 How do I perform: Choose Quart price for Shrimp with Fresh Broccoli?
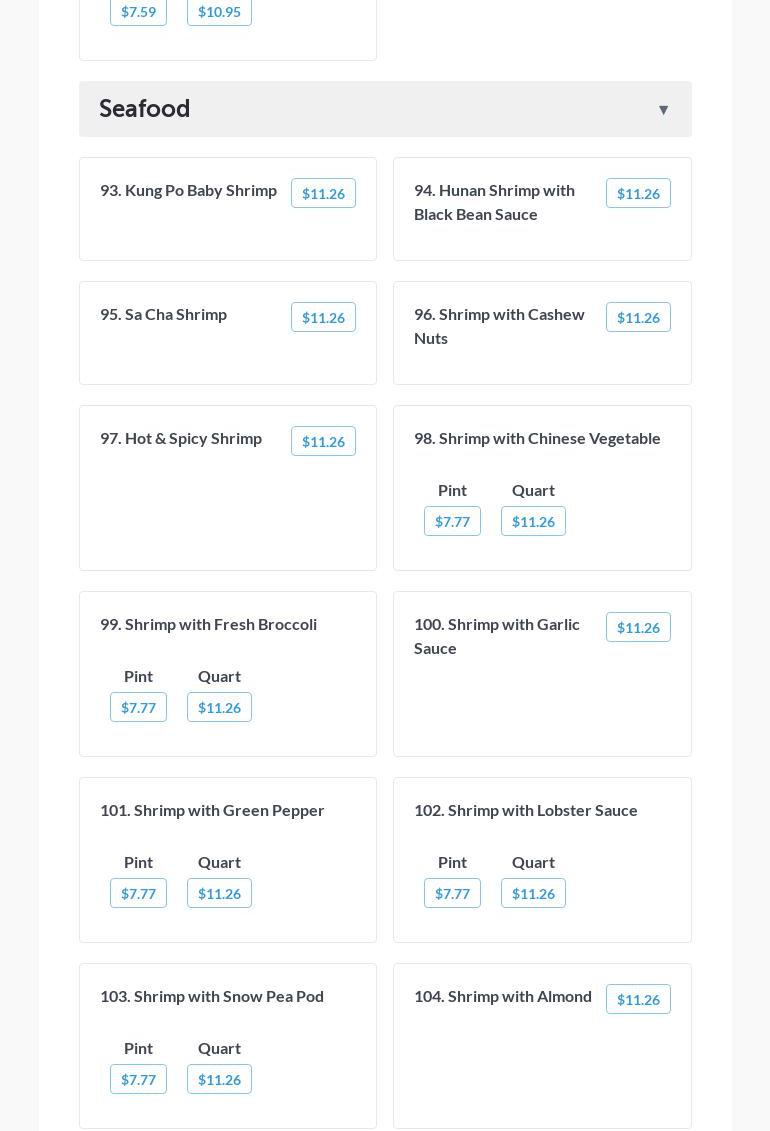[x=219, y=708]
